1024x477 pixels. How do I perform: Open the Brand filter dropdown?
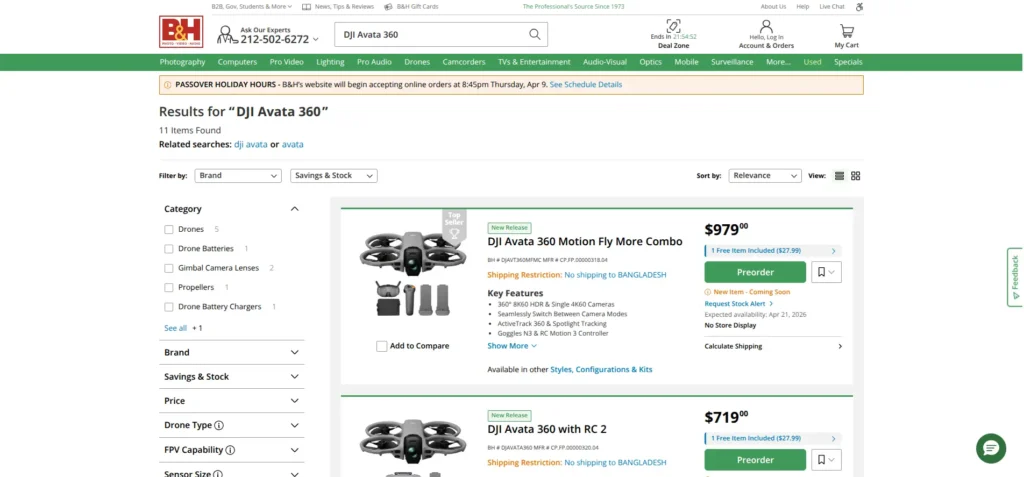coord(238,176)
